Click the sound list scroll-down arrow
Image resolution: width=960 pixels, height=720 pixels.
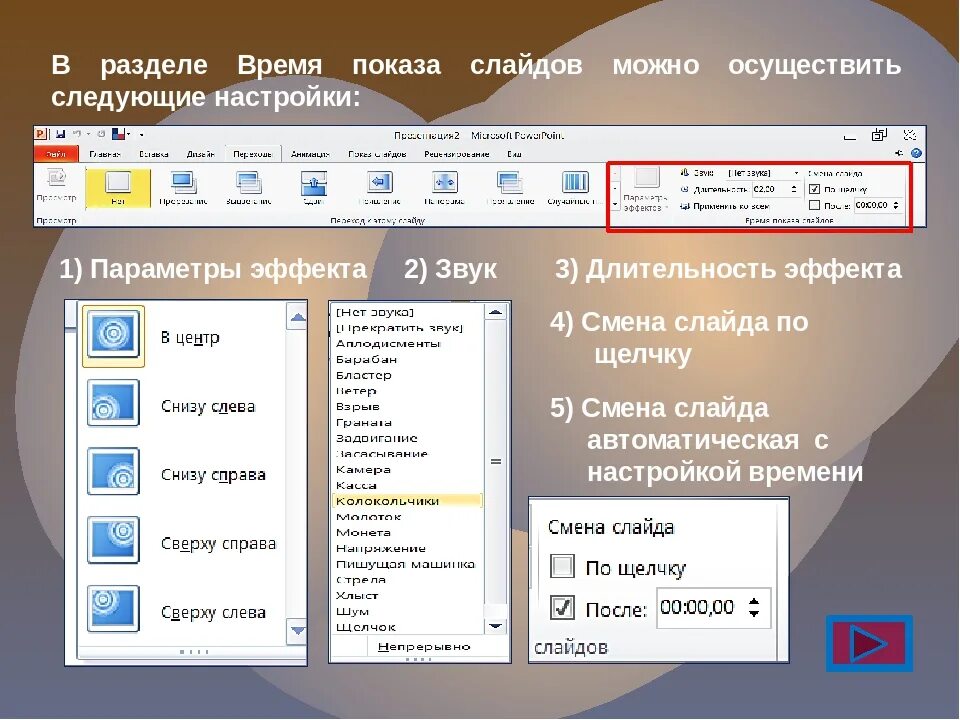[x=495, y=626]
